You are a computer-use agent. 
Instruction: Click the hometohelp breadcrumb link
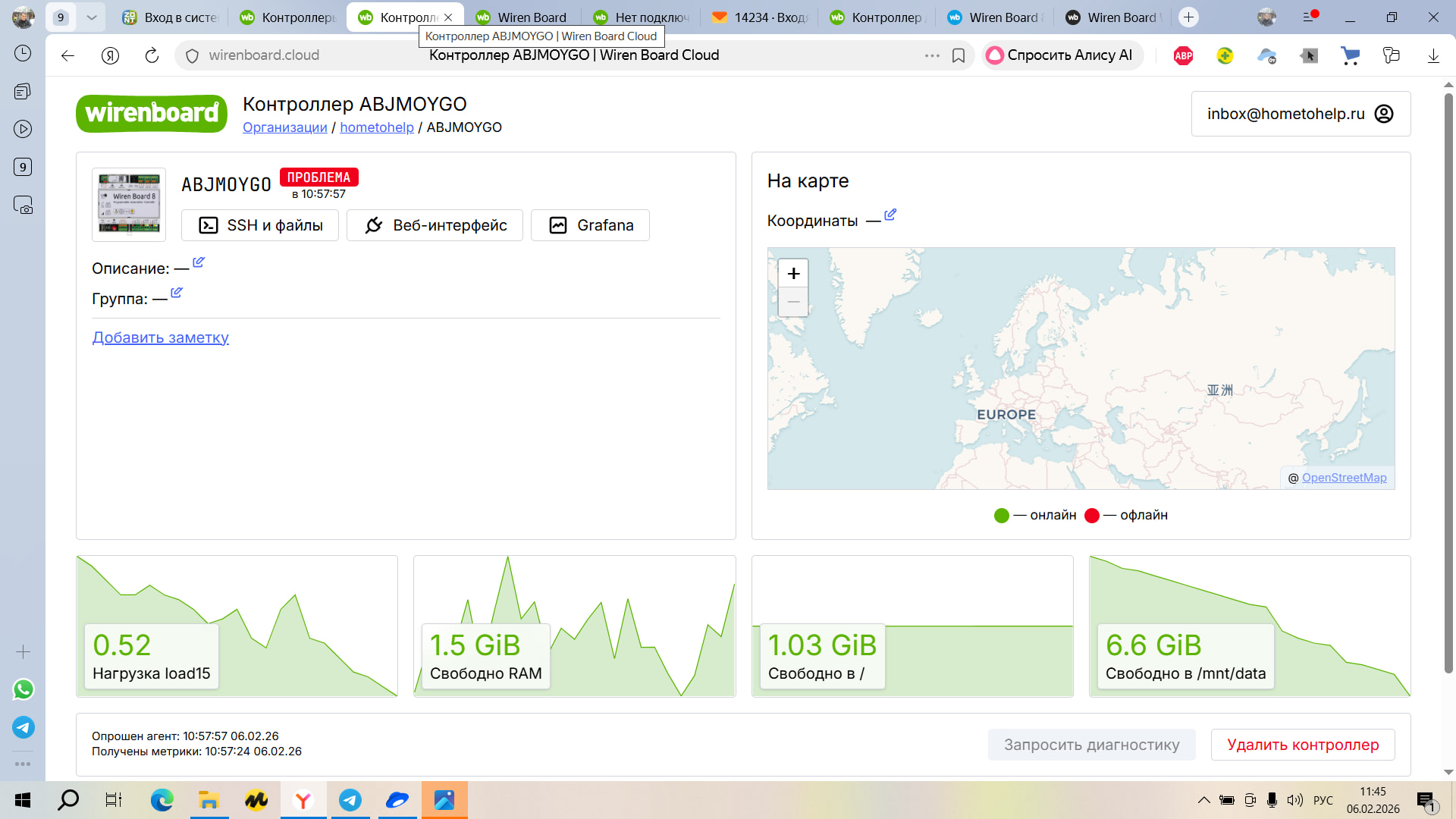377,127
